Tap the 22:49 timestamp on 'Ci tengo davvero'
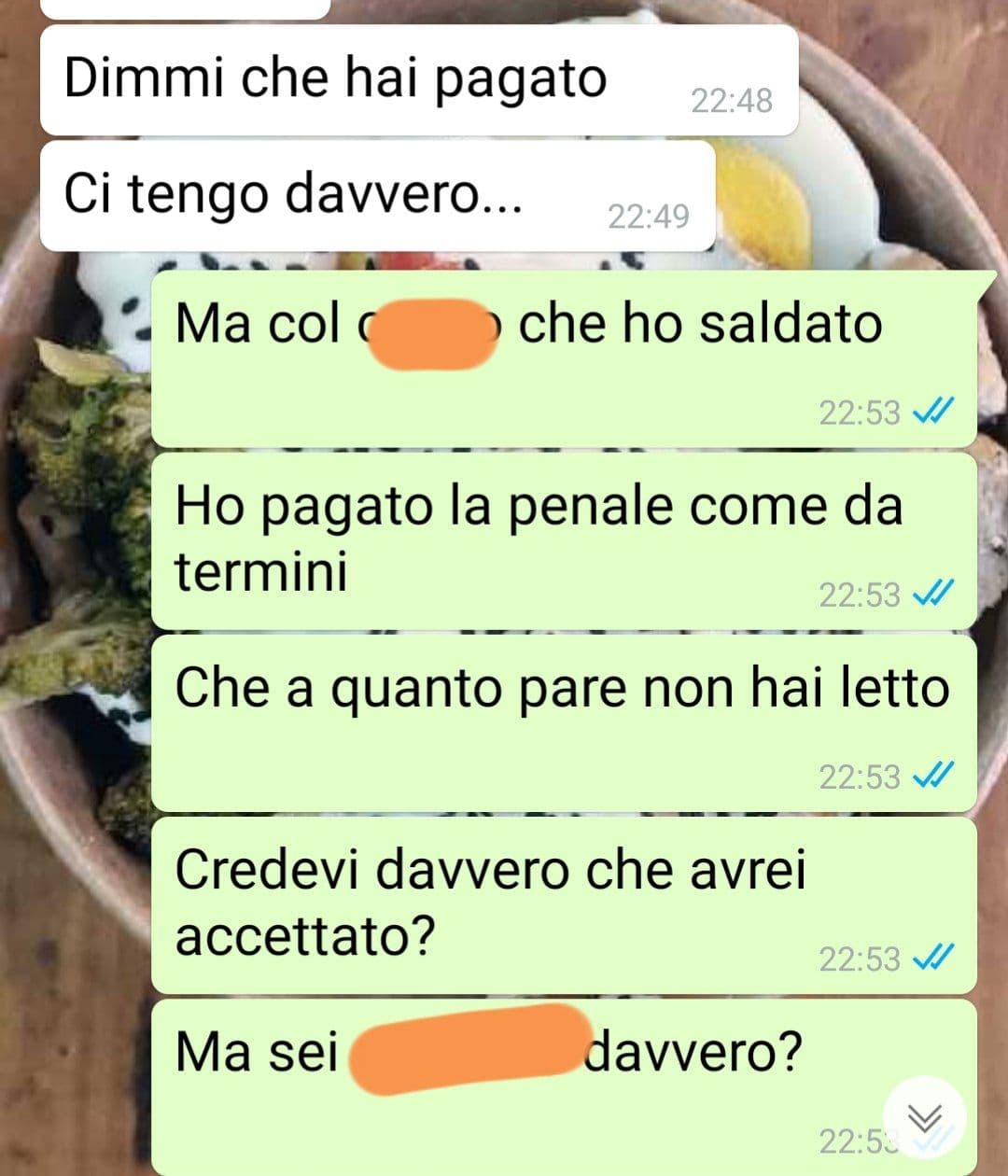The width and height of the screenshot is (1008, 1176). tap(649, 217)
